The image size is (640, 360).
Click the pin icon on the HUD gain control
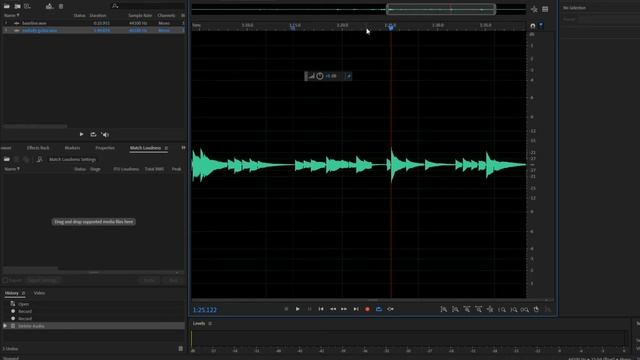(x=348, y=76)
